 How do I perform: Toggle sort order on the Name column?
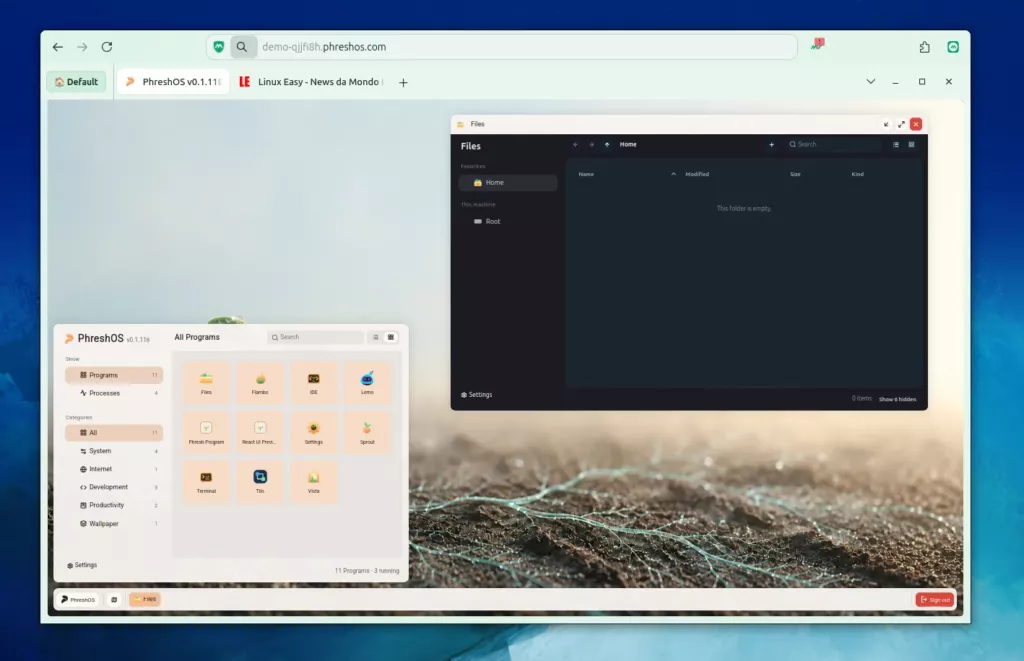(x=627, y=174)
